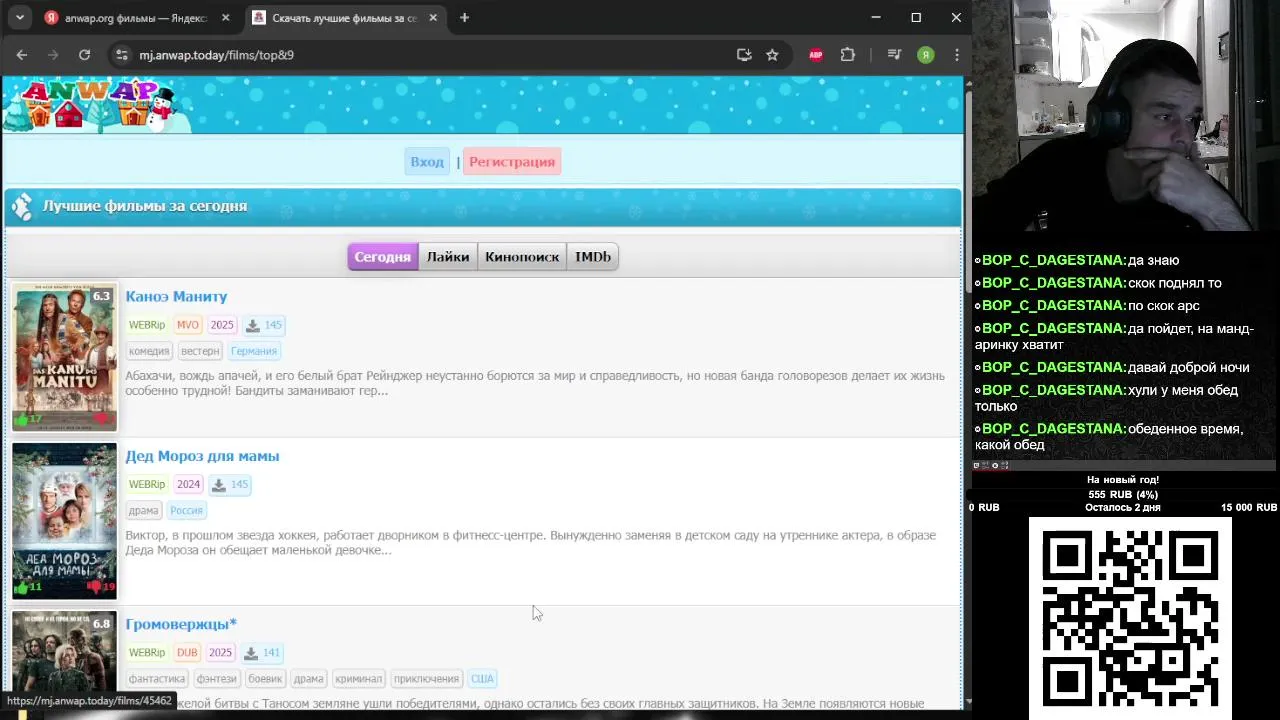Screen dimensions: 1280x720
Task: Click the США country tag
Action: click(482, 679)
